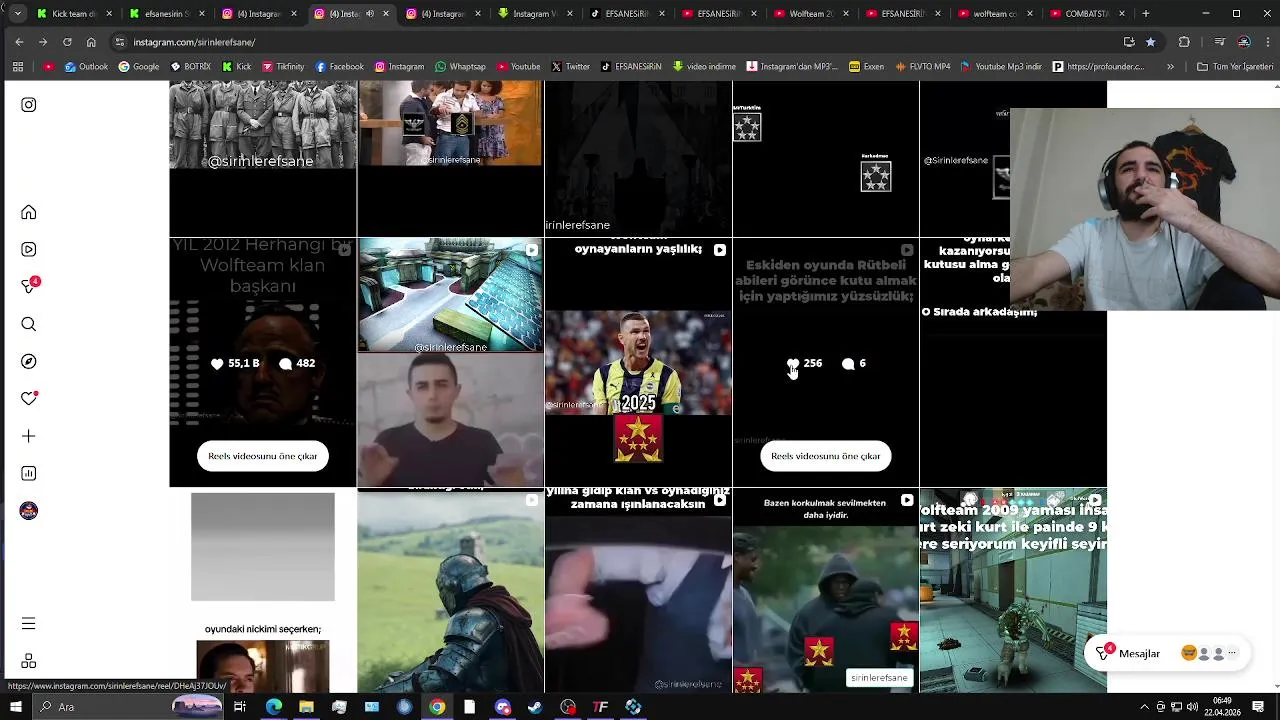This screenshot has height=720, width=1280.
Task: Open the Windows Start menu
Action: coord(15,707)
